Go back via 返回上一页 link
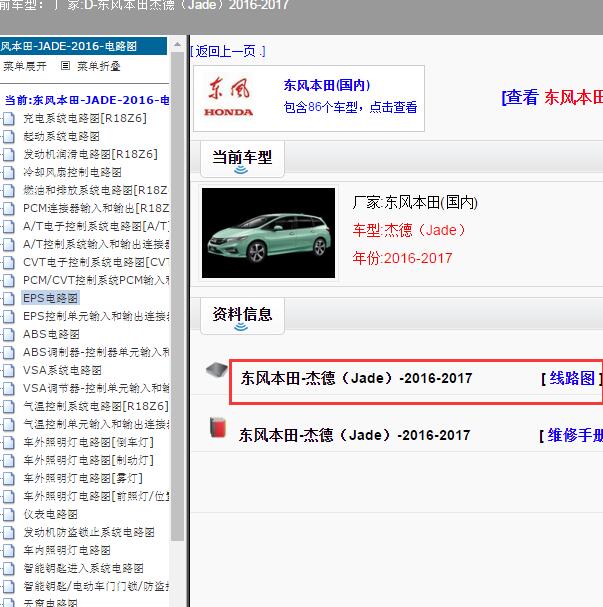603x607 pixels. (x=228, y=51)
